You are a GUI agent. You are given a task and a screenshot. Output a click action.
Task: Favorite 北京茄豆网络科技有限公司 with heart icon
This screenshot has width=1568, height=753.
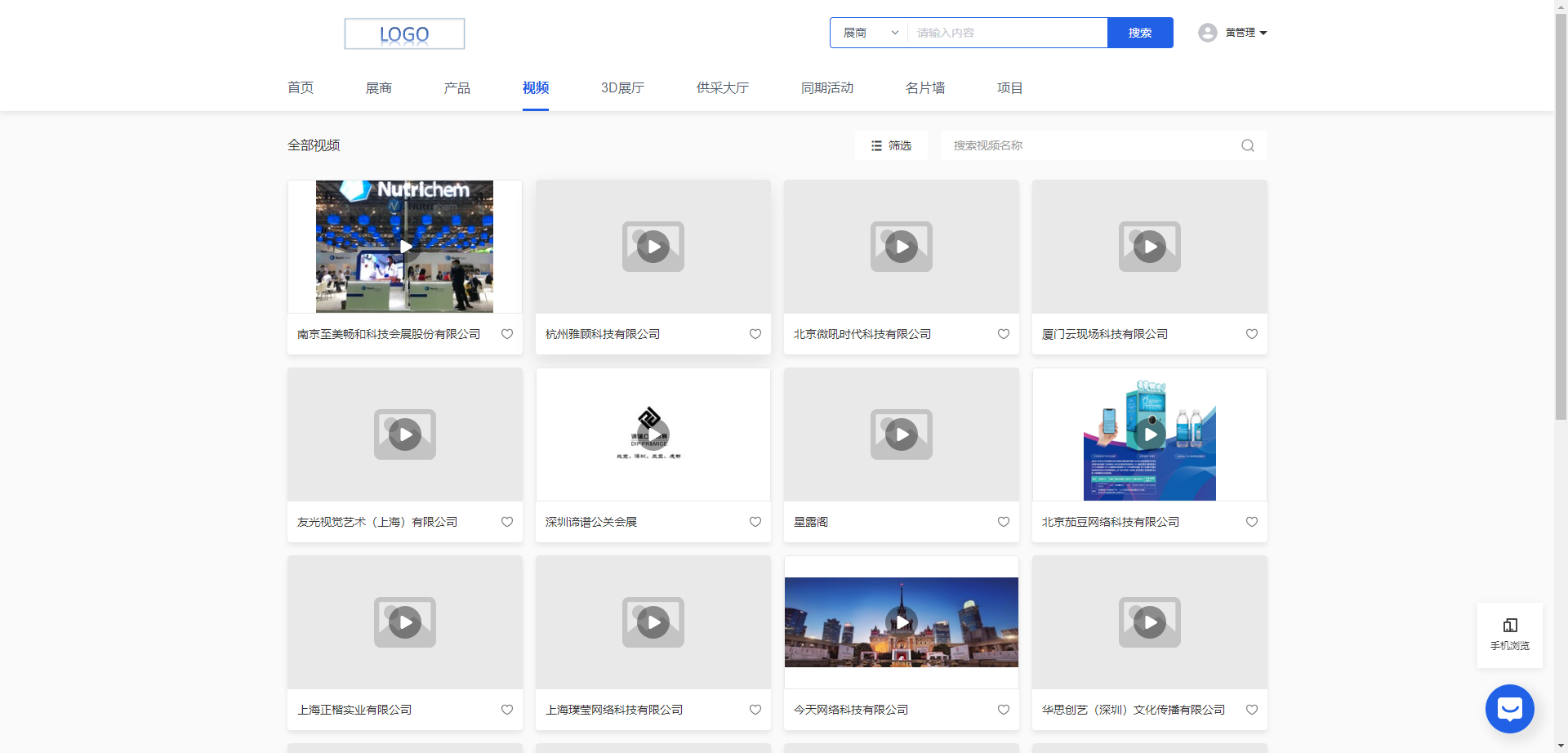tap(1252, 522)
